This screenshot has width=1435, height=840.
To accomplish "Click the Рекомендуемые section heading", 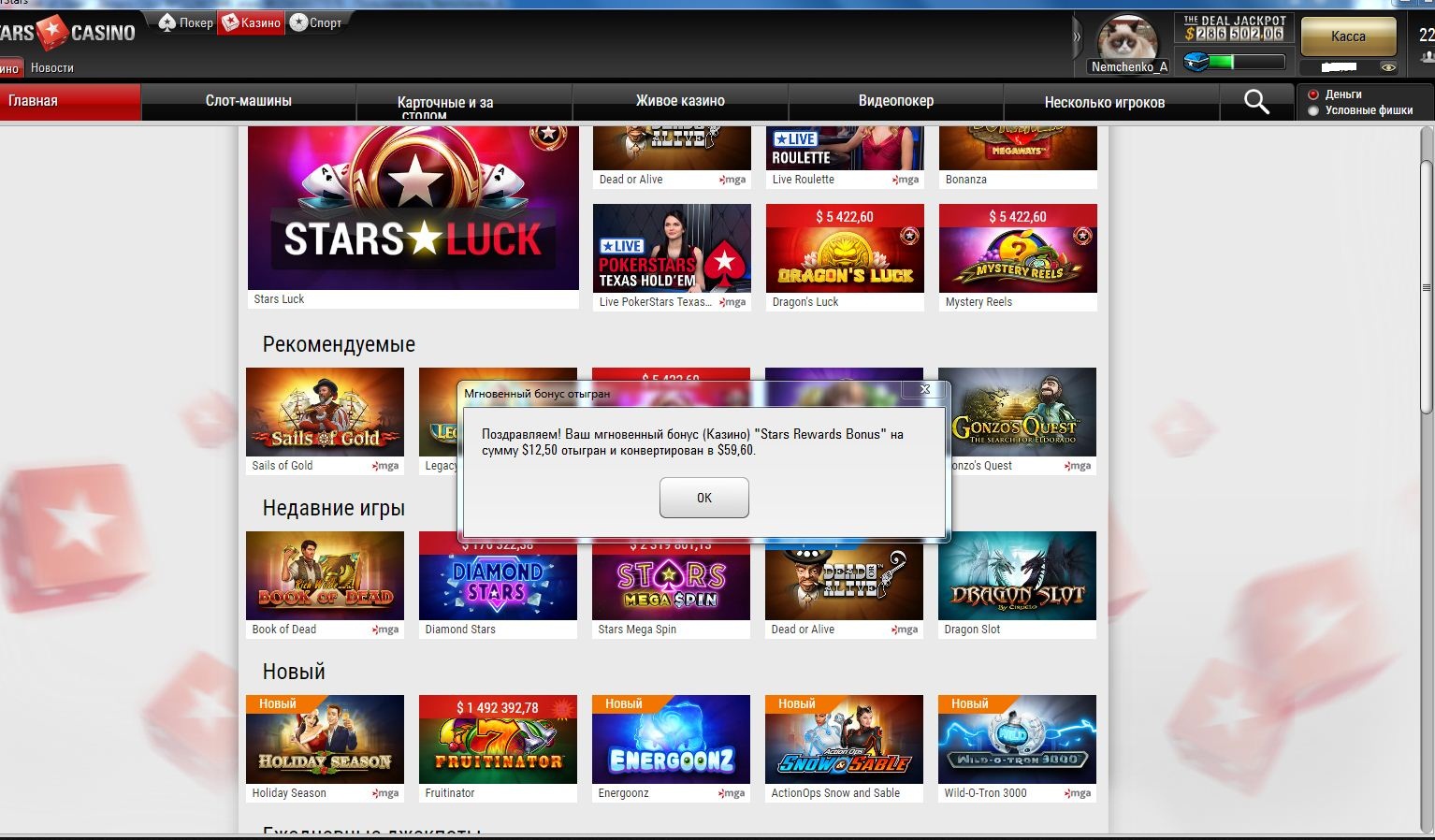I will click(339, 344).
